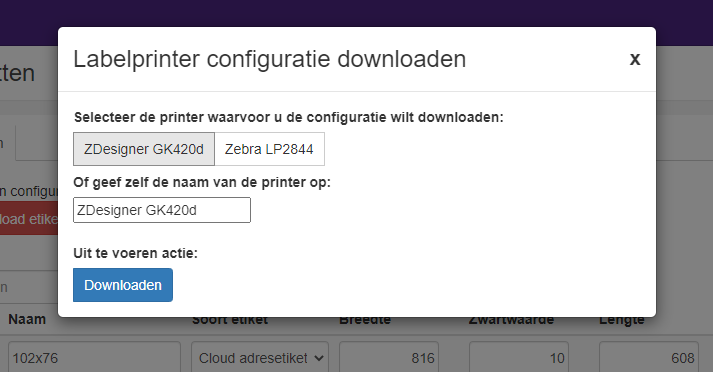Open the Cloud adresetiket dropdown
713x372 pixels.
(x=260, y=358)
